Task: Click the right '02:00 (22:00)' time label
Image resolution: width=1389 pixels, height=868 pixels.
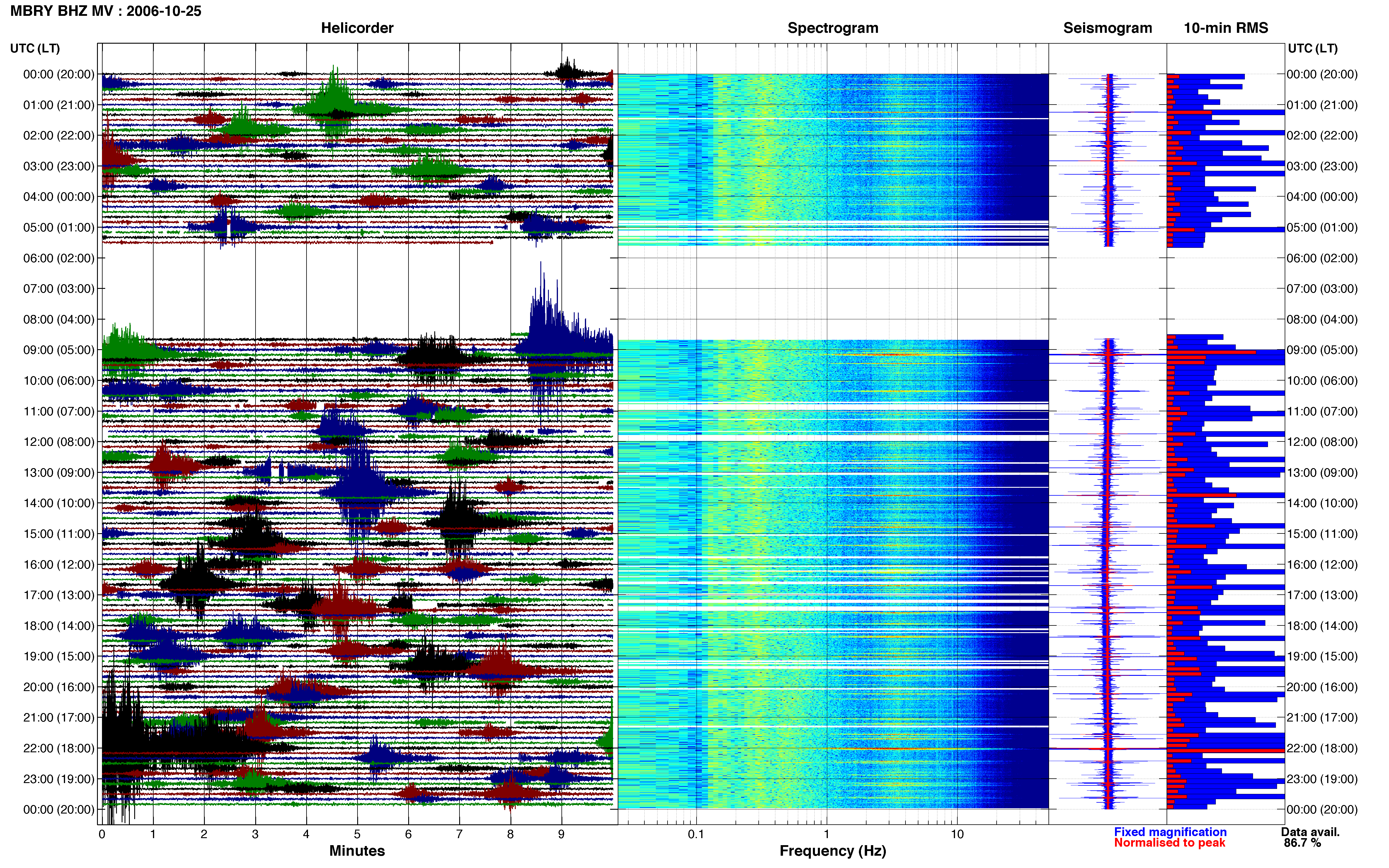Action: click(1322, 135)
